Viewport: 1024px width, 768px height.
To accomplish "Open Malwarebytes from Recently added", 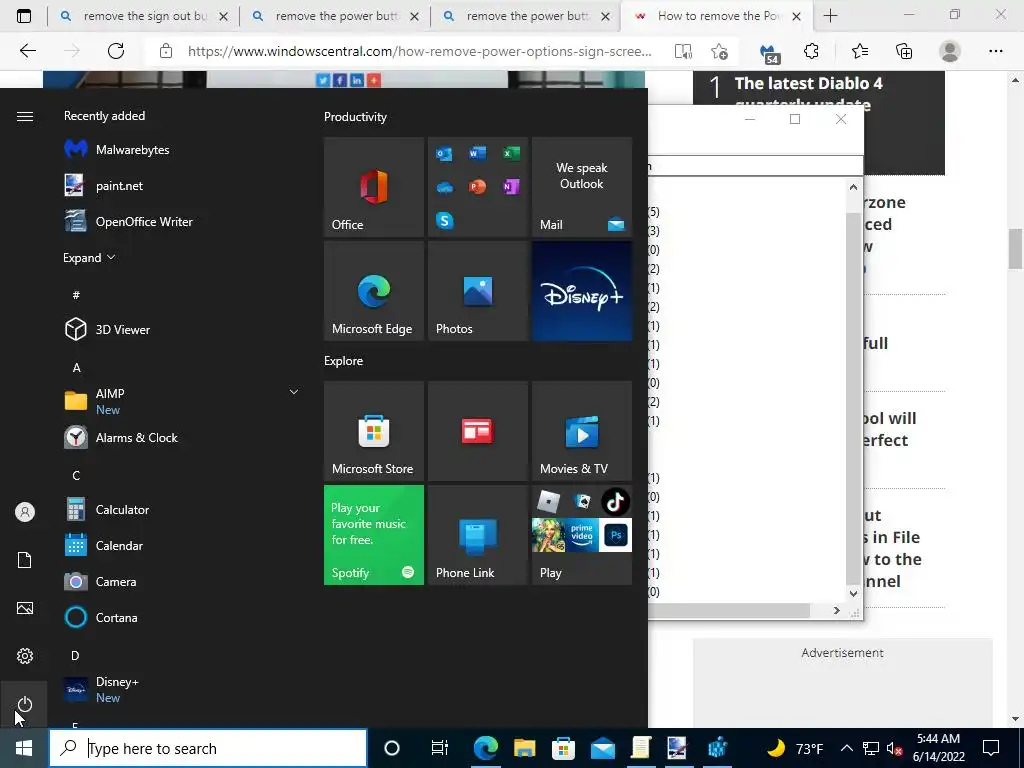I will point(118,150).
